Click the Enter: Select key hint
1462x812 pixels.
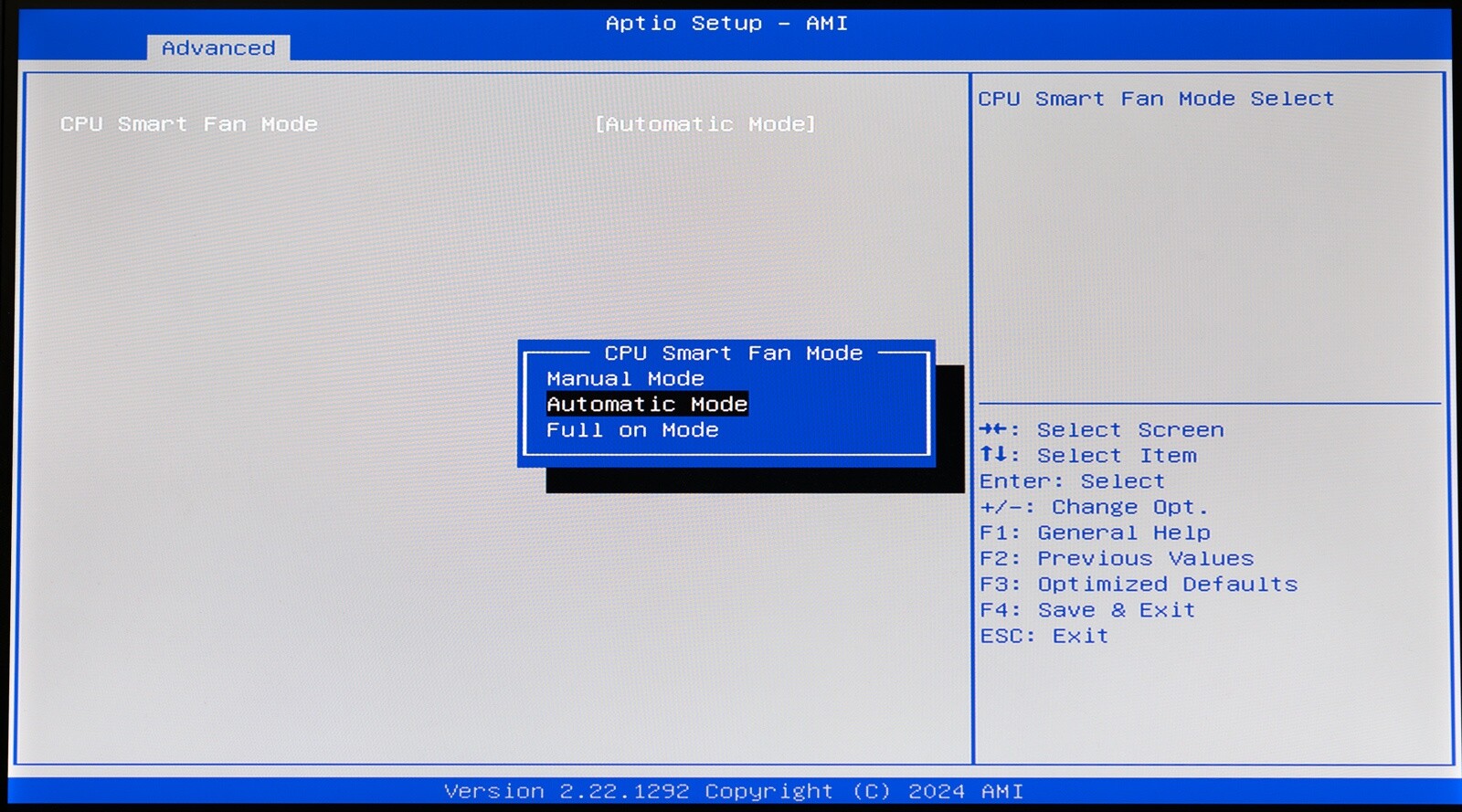1072,481
